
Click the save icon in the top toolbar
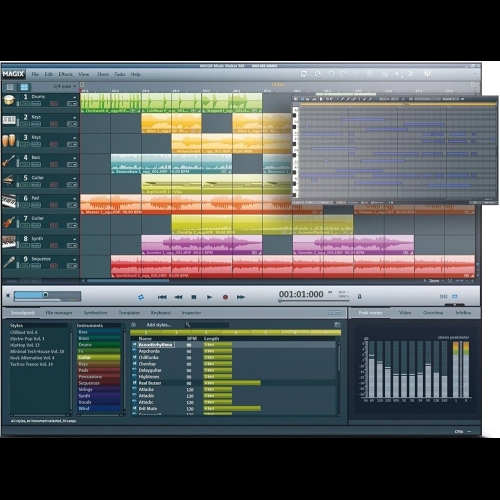304,74
